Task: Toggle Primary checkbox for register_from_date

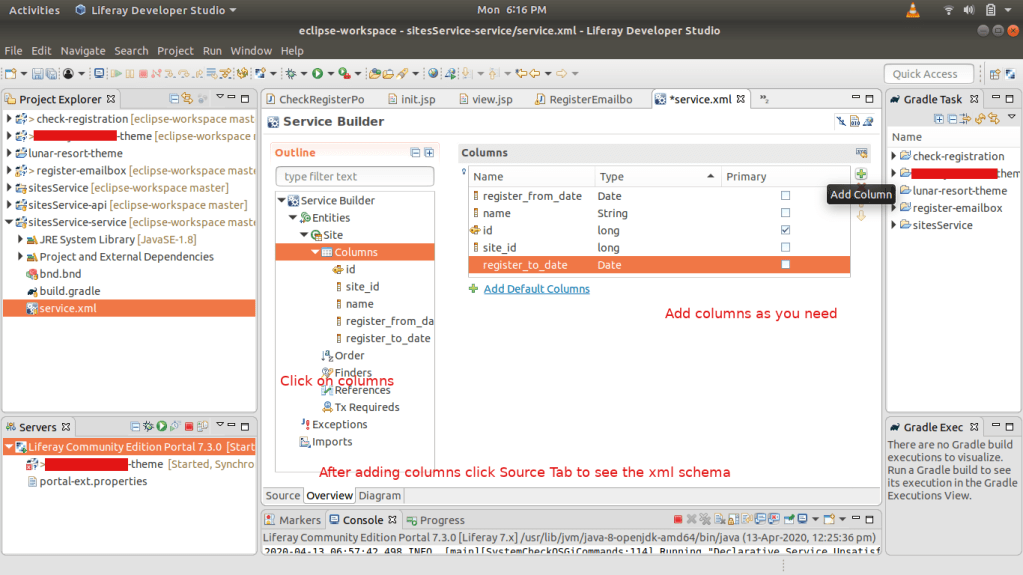Action: coord(785,196)
